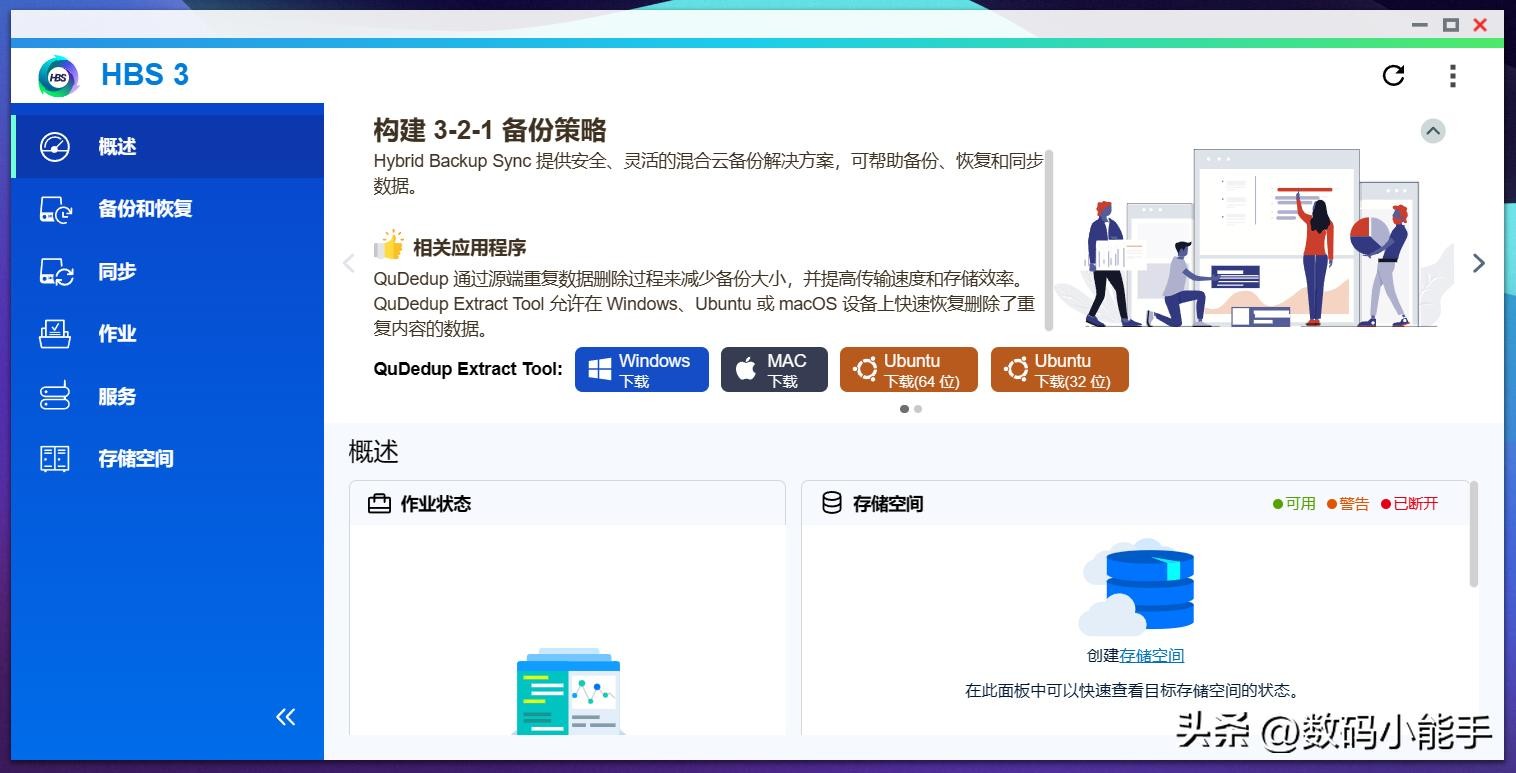Image resolution: width=1516 pixels, height=773 pixels.
Task: Go to previous banner slide
Action: coord(349,263)
